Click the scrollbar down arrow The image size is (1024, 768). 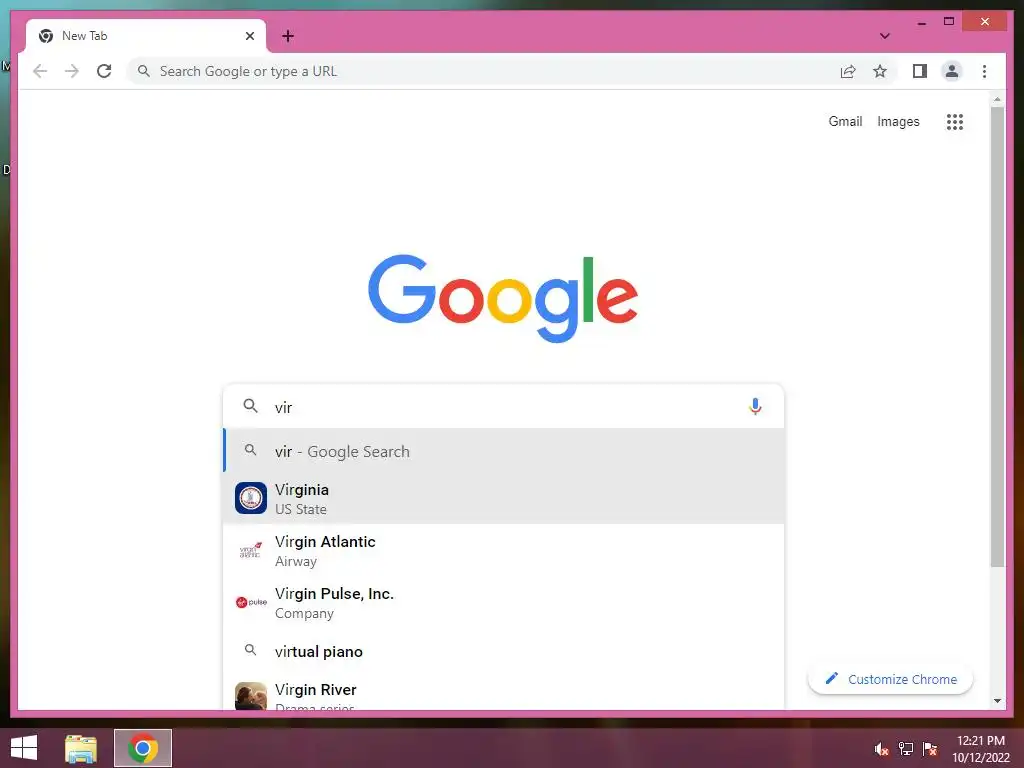click(x=997, y=701)
